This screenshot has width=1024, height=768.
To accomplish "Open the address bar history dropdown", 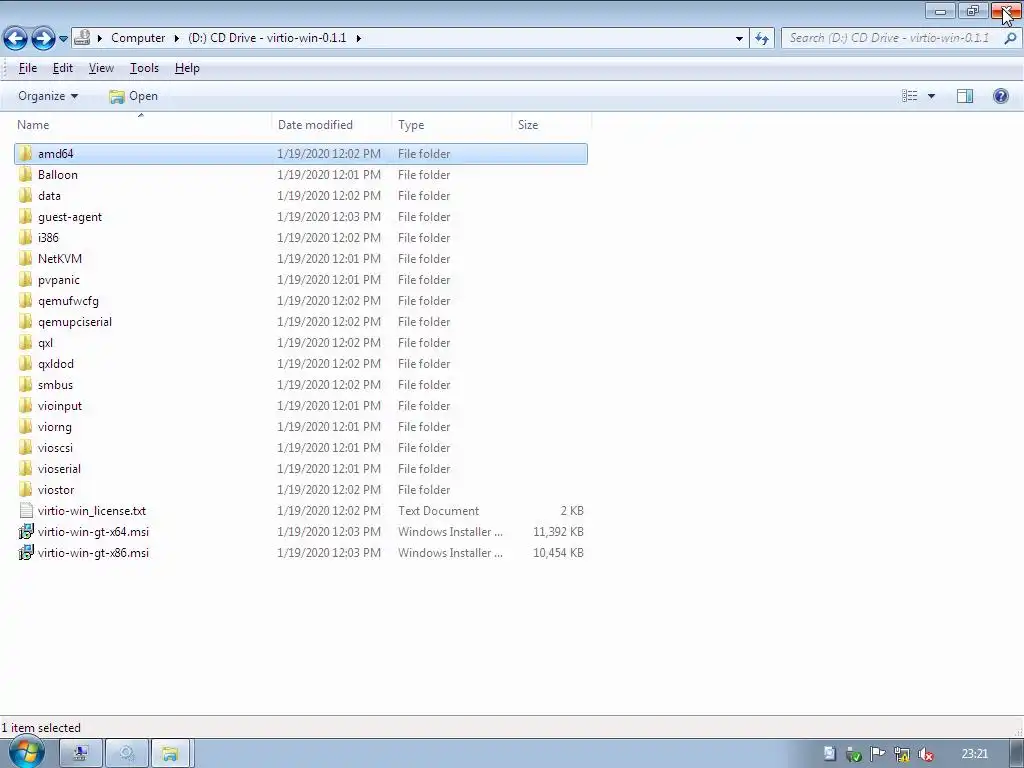I will (x=739, y=39).
